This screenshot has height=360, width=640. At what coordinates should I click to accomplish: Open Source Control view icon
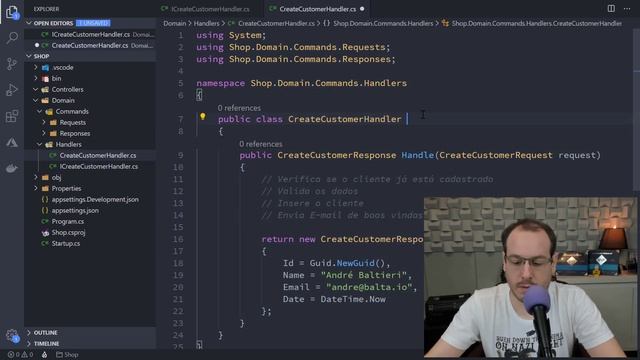click(x=12, y=64)
